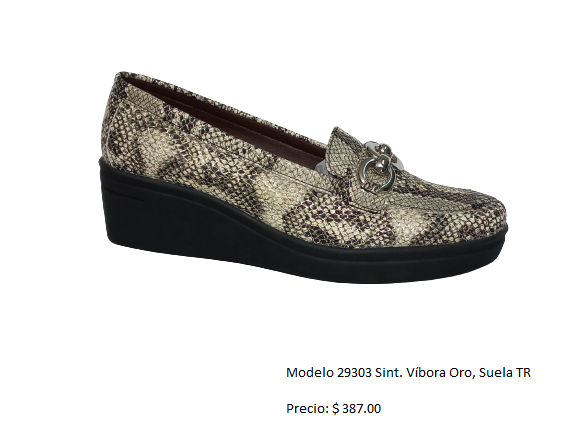Click the Suela TR text
The height and width of the screenshot is (433, 577).
[505, 373]
